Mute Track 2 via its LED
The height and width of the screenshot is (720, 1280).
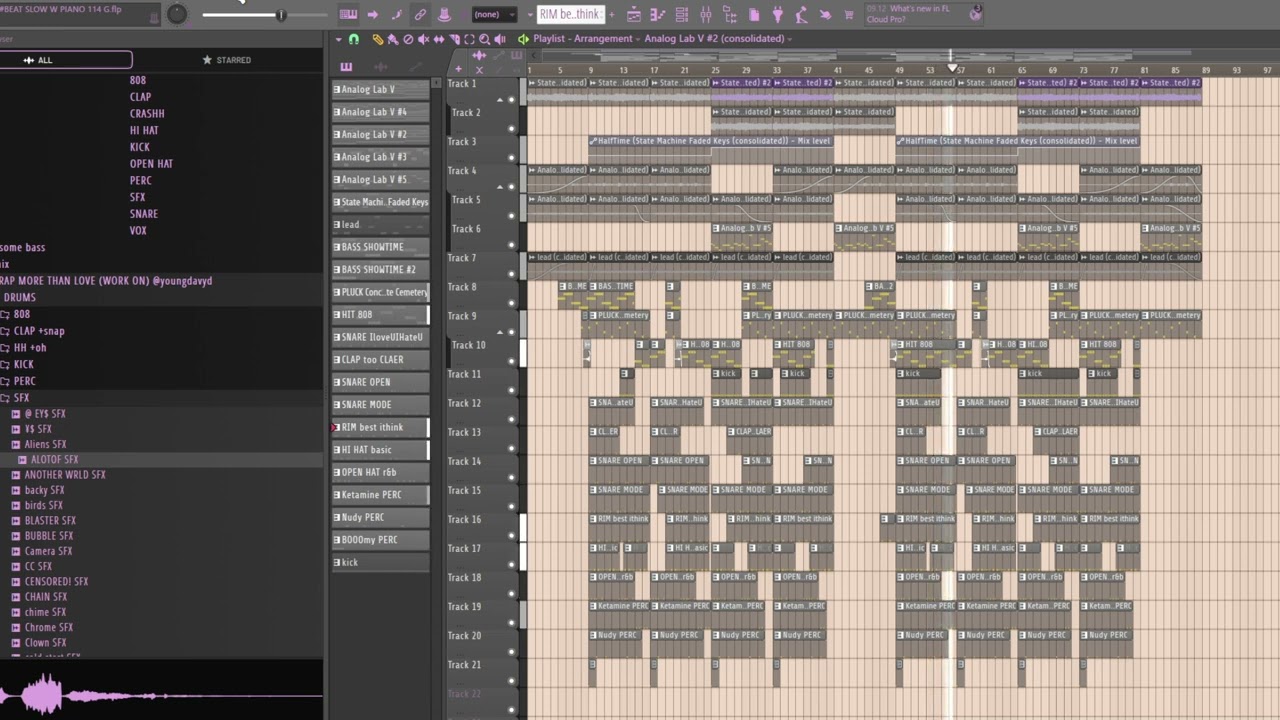click(x=512, y=128)
